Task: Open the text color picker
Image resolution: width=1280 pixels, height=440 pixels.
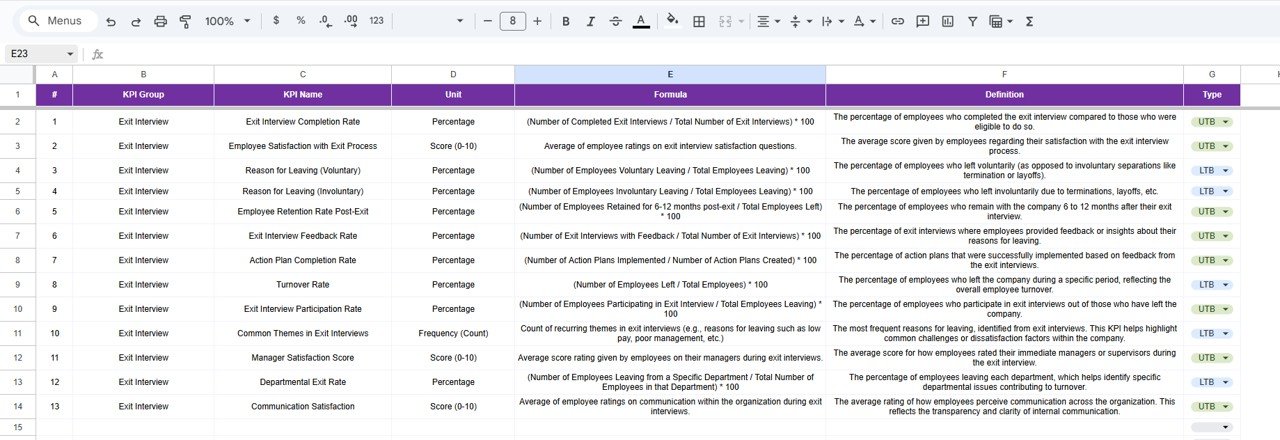Action: pos(640,21)
